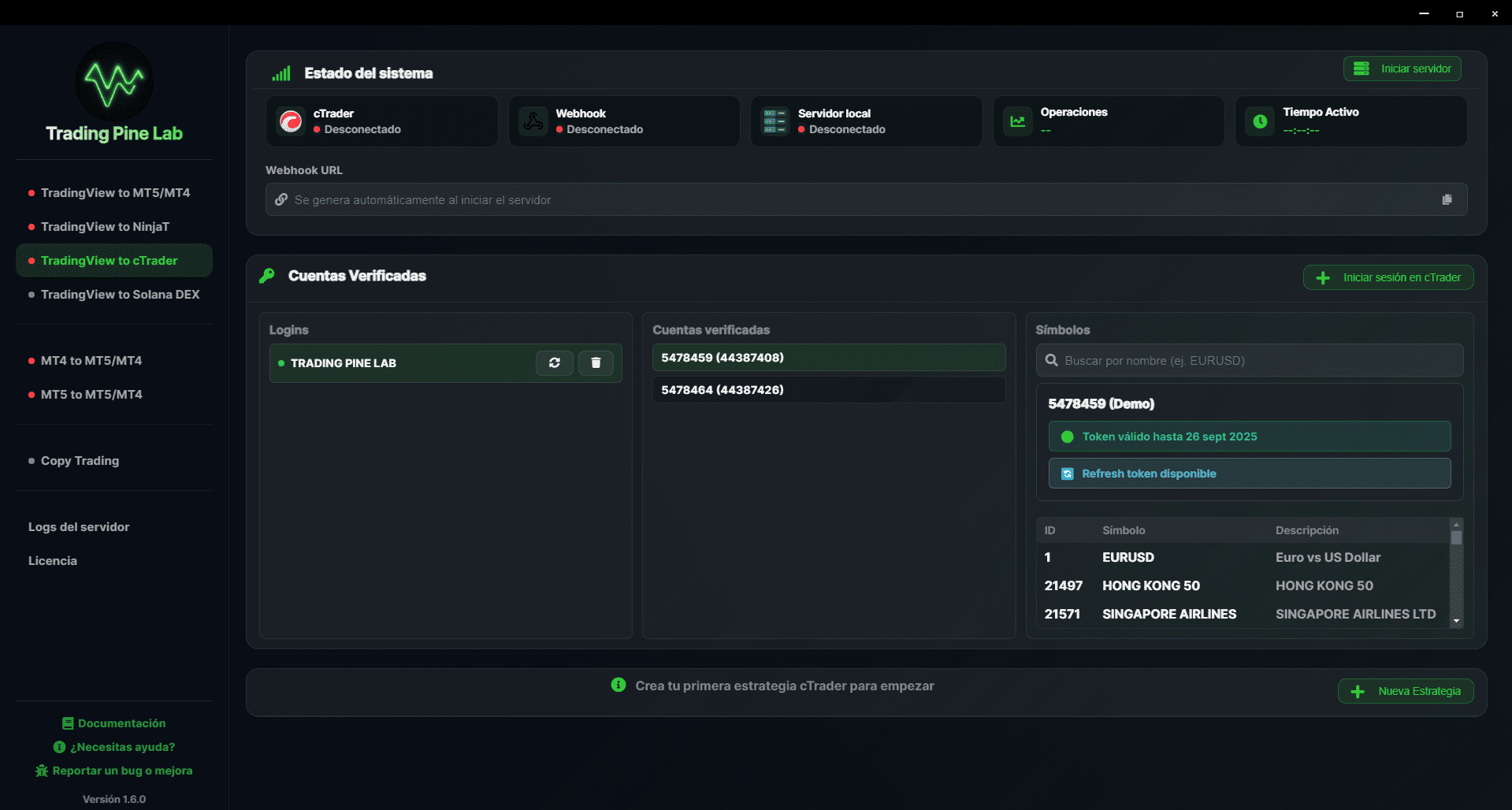Copy the Webhook URL to clipboard

[1447, 199]
